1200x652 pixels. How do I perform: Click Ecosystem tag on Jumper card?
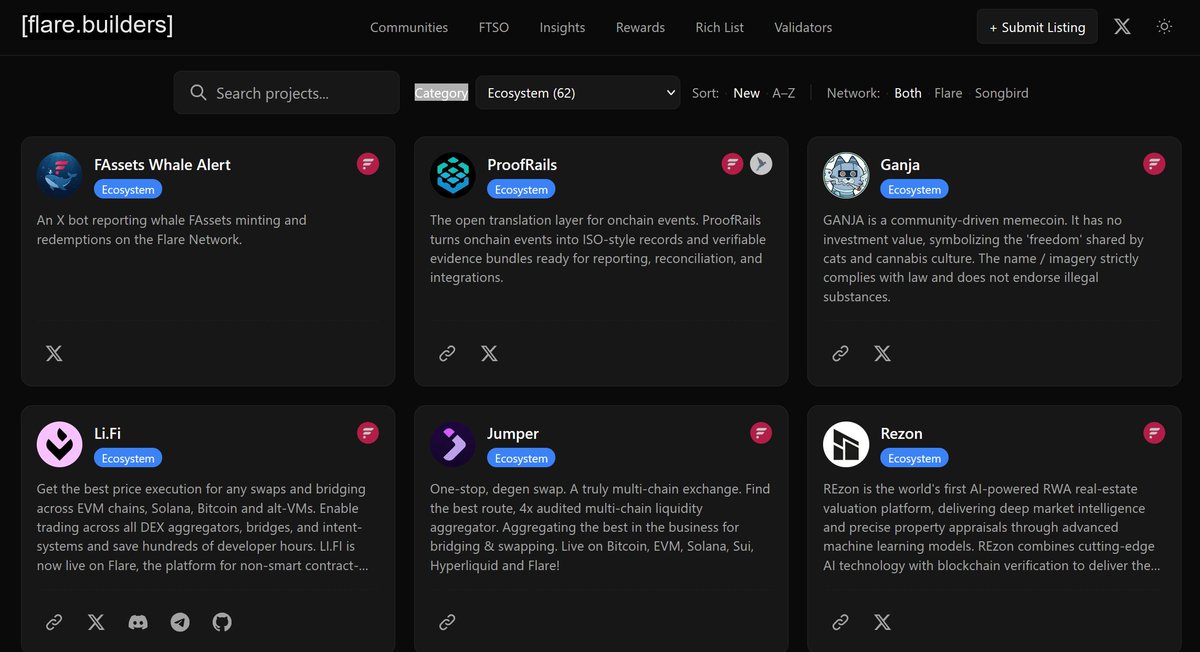521,458
